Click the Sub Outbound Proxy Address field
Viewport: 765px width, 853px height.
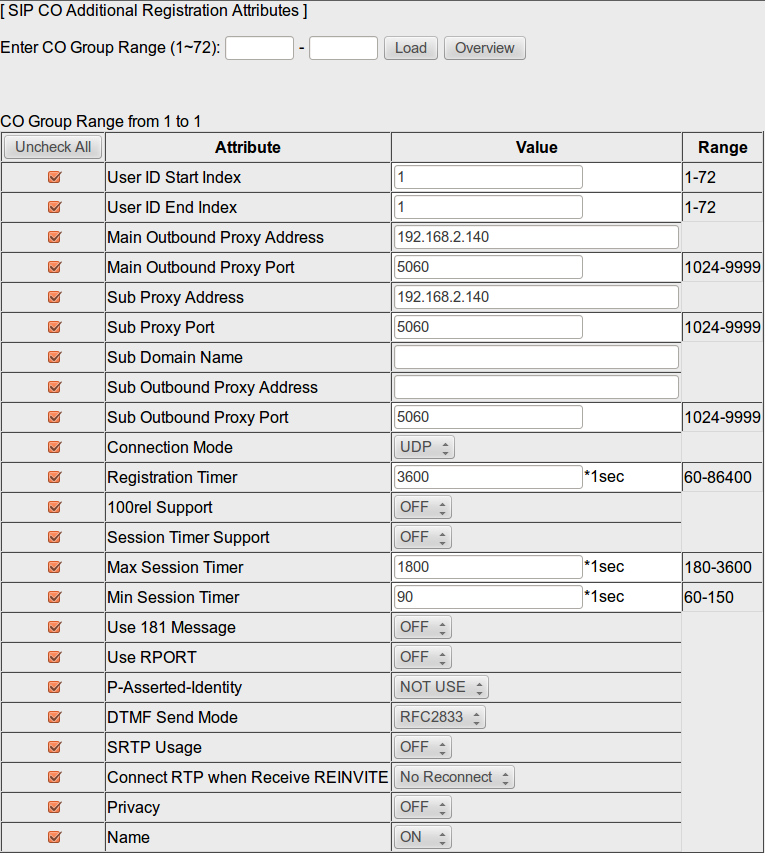tap(536, 387)
